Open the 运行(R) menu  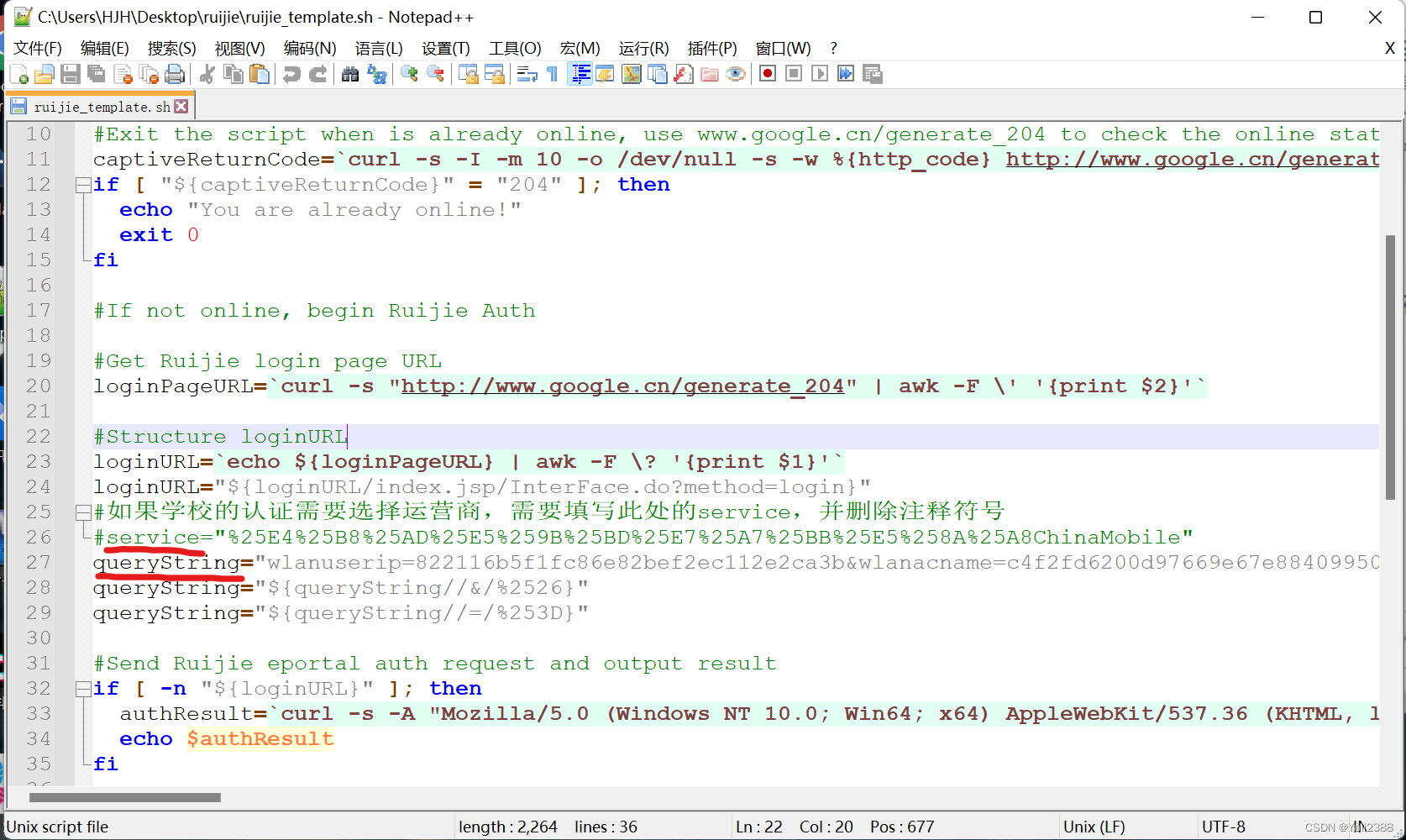pos(644,48)
